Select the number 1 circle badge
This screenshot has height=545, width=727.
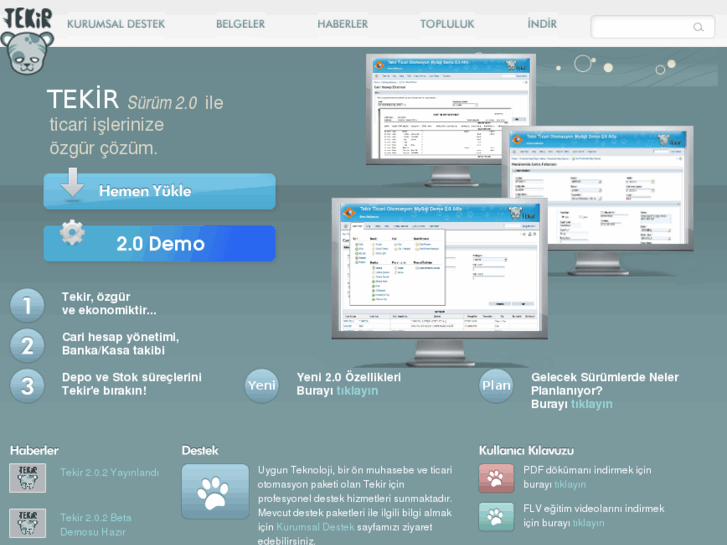coord(27,305)
